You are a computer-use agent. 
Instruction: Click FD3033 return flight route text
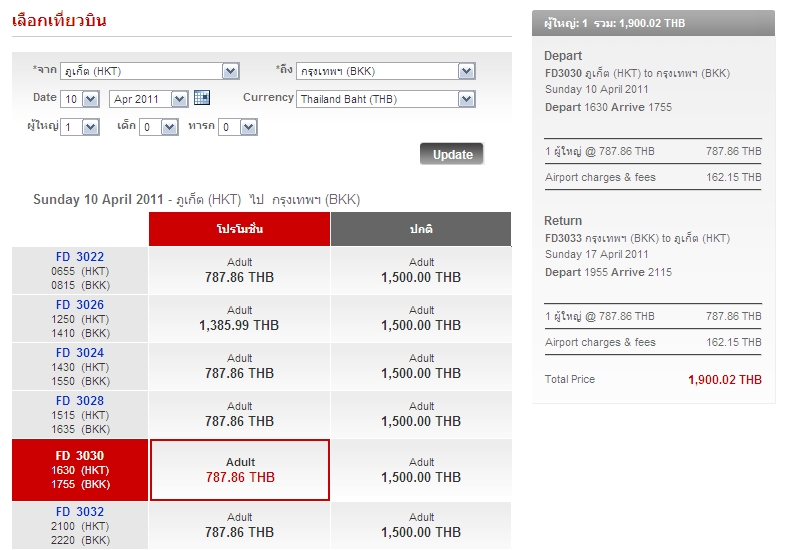(637, 238)
